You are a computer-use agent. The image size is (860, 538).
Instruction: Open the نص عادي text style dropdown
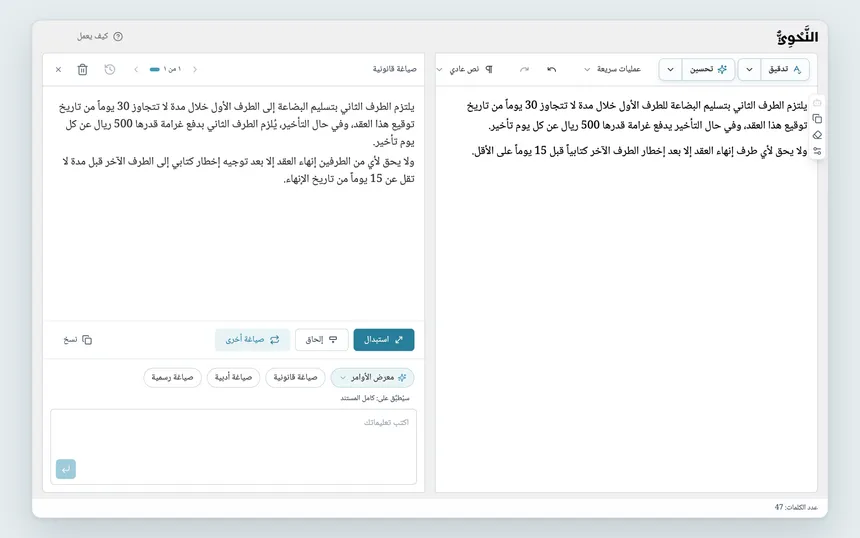465,69
